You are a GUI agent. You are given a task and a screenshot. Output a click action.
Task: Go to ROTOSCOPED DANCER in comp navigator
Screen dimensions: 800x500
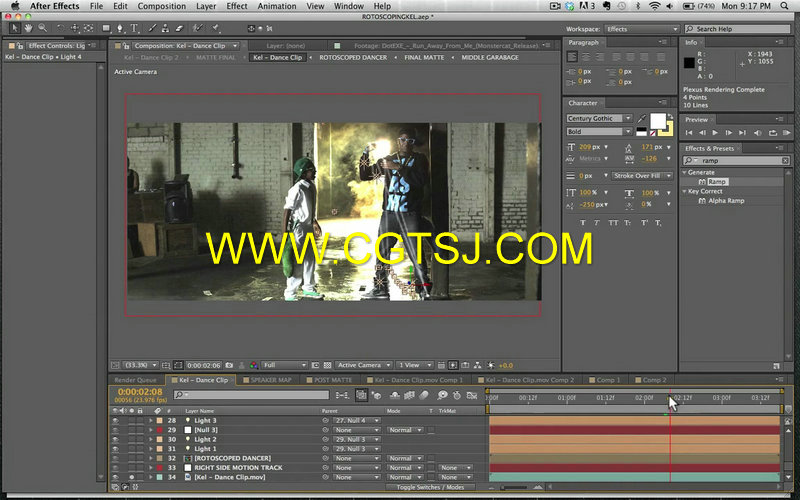pos(353,58)
